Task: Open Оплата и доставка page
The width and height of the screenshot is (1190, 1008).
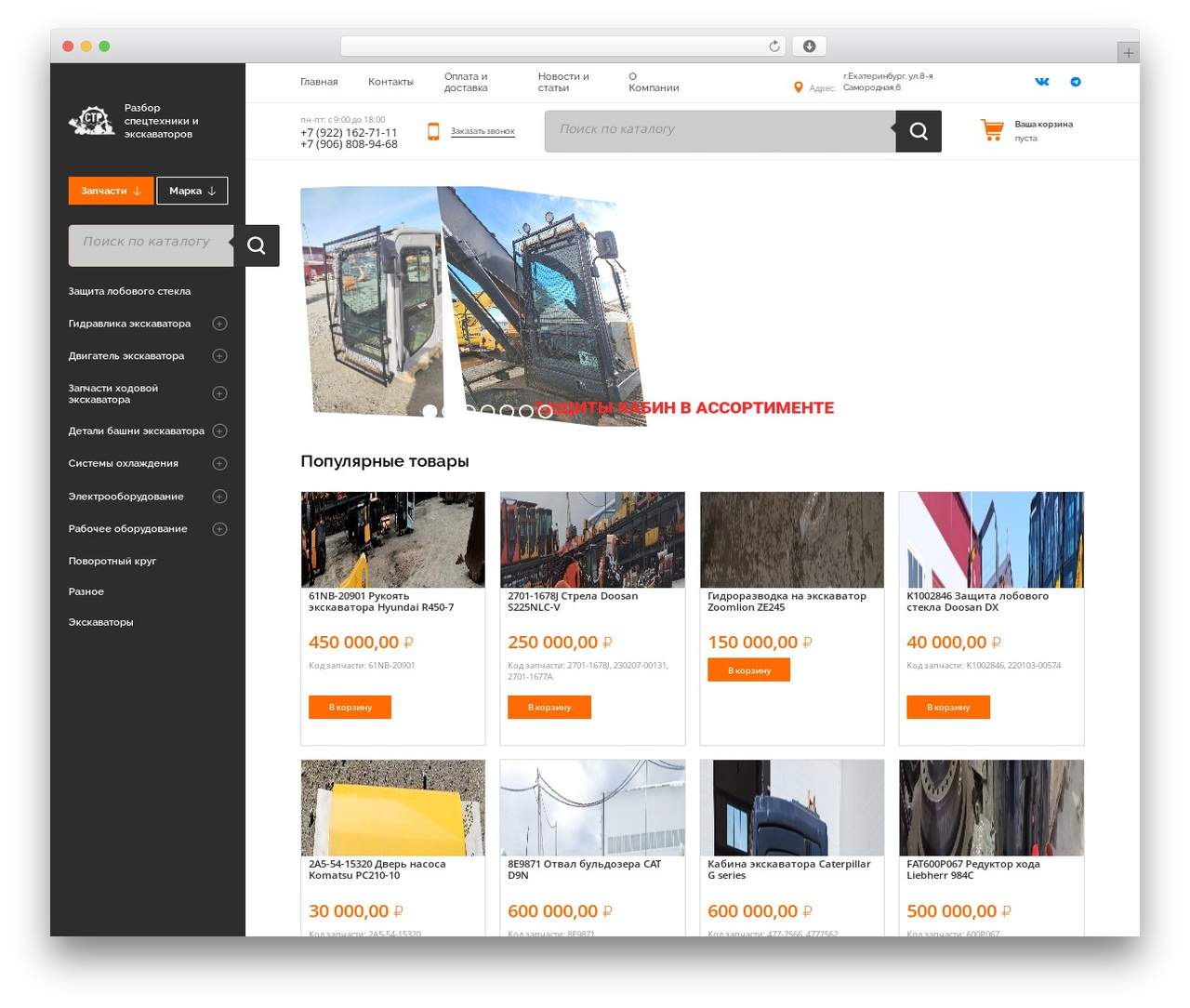Action: (x=466, y=82)
